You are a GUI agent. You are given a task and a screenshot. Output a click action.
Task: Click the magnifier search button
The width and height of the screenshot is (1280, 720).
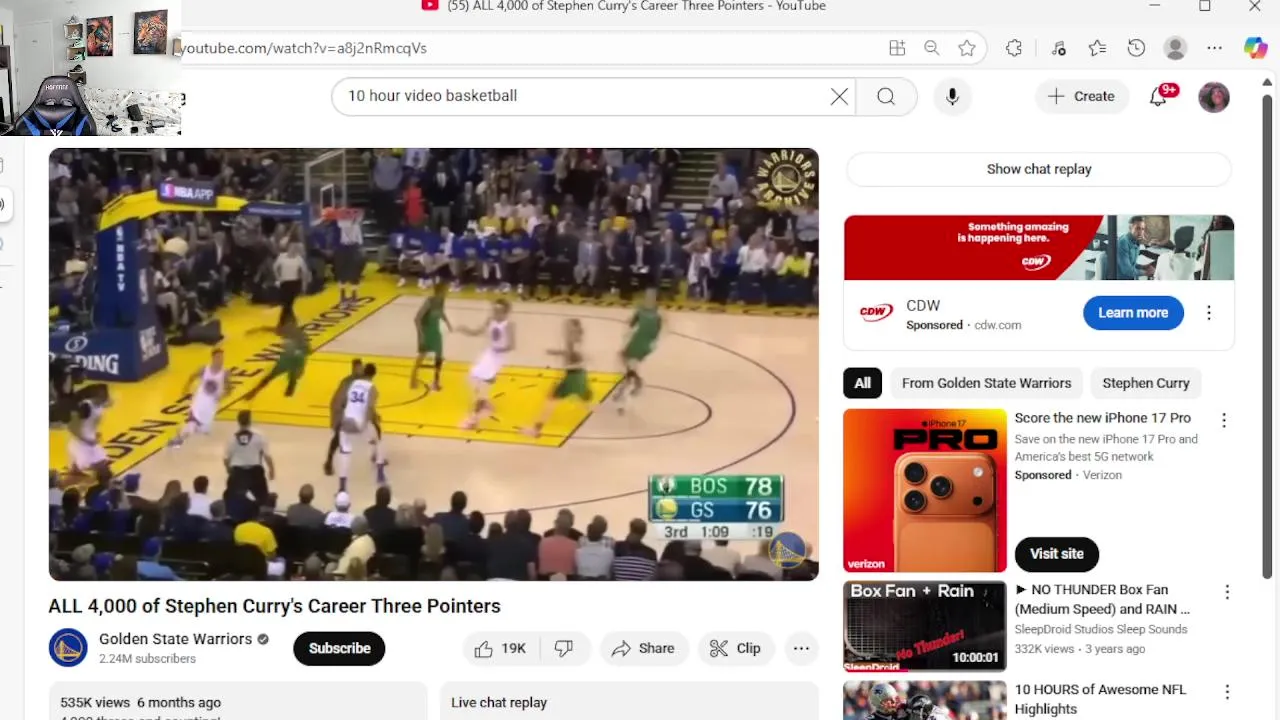pyautogui.click(x=886, y=96)
